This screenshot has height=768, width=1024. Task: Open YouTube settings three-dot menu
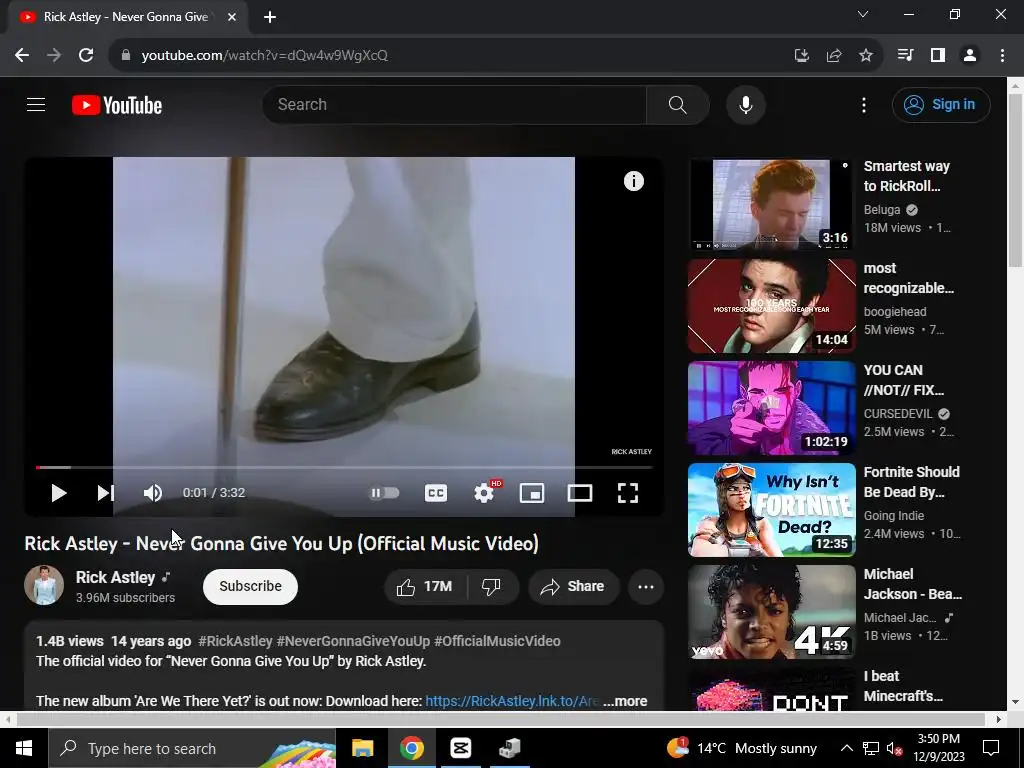[864, 105]
